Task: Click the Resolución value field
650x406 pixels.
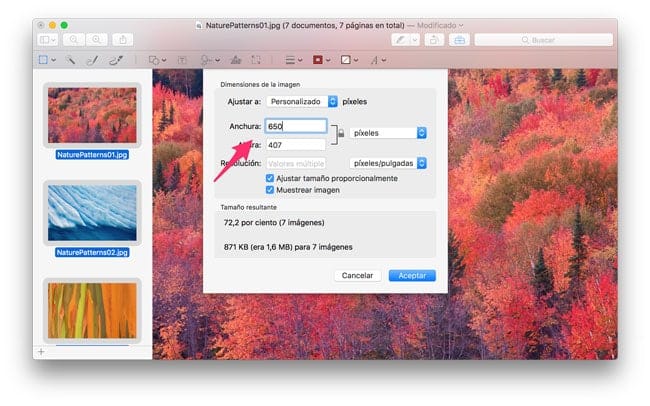Action: pos(296,163)
